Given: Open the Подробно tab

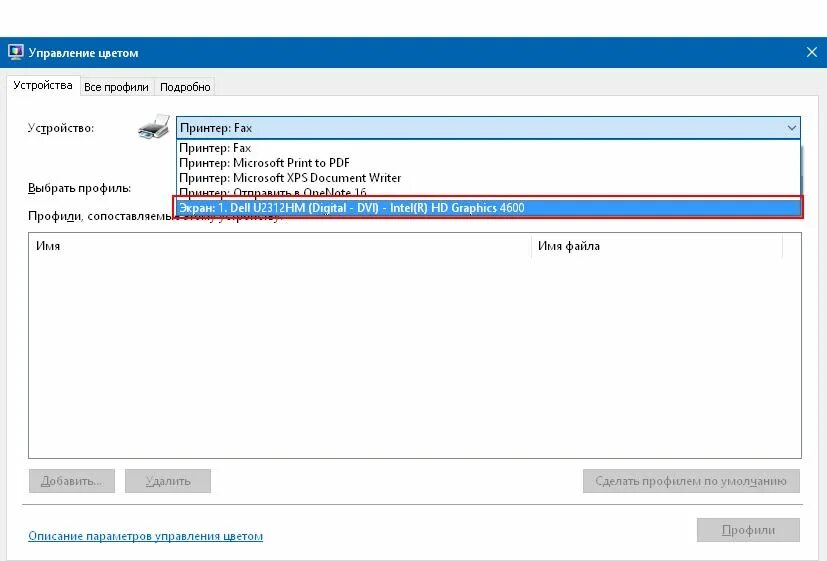Looking at the screenshot, I should (x=185, y=87).
